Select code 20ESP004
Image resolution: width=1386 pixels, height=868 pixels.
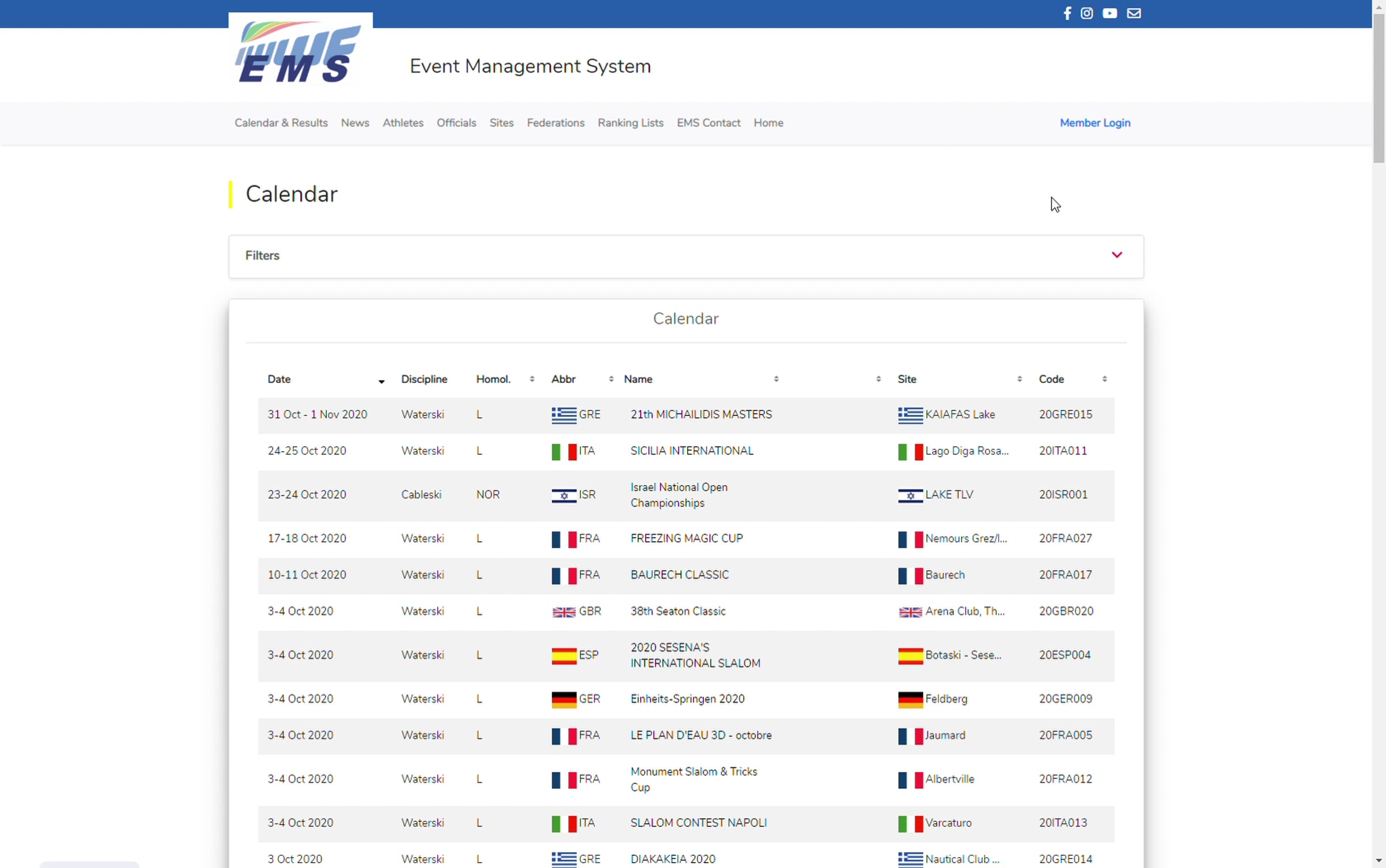pos(1064,655)
